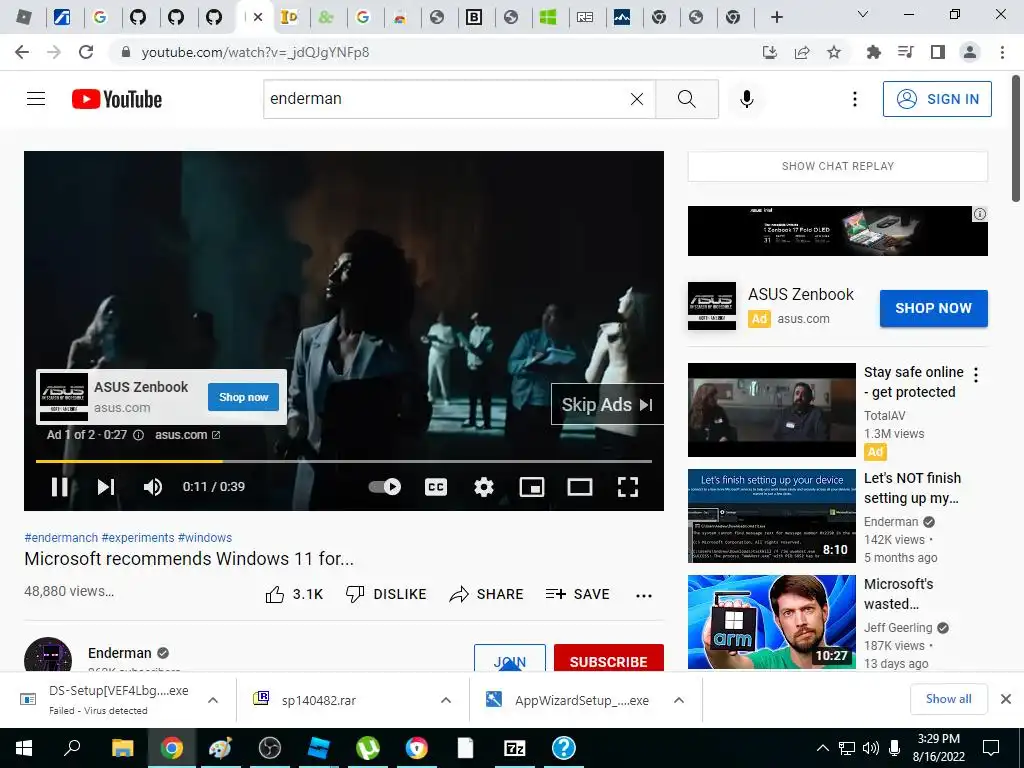Open more actions ellipsis under video

click(x=644, y=595)
